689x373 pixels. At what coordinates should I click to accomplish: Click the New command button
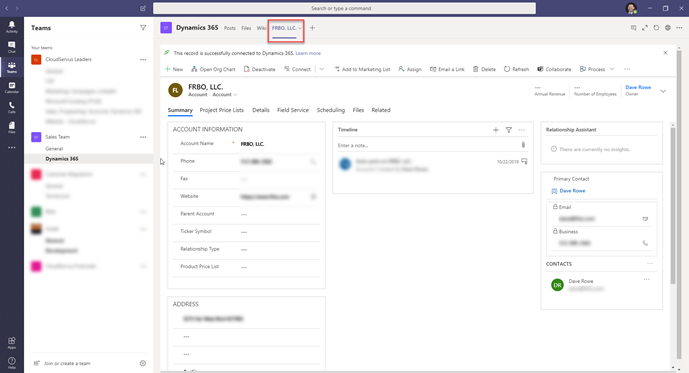174,69
